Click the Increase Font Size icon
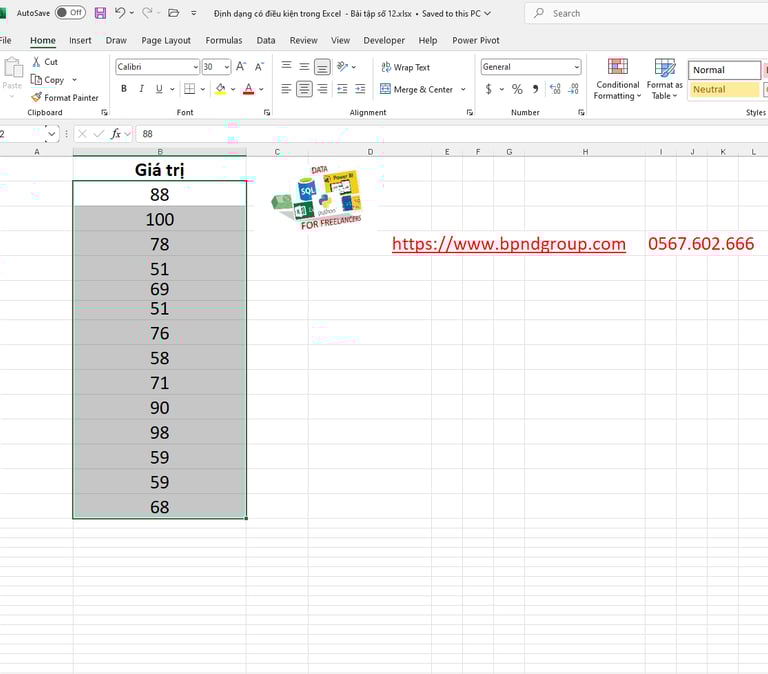Viewport: 768px width, 674px height. pos(240,66)
